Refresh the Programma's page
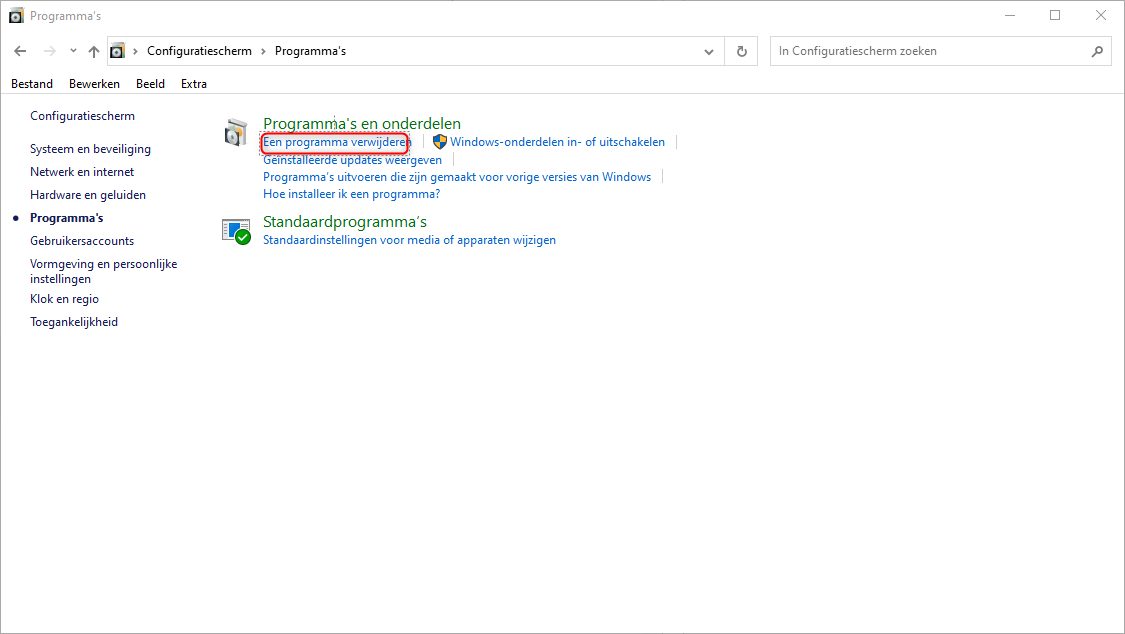Screen dimensions: 1125x634 click(x=742, y=52)
